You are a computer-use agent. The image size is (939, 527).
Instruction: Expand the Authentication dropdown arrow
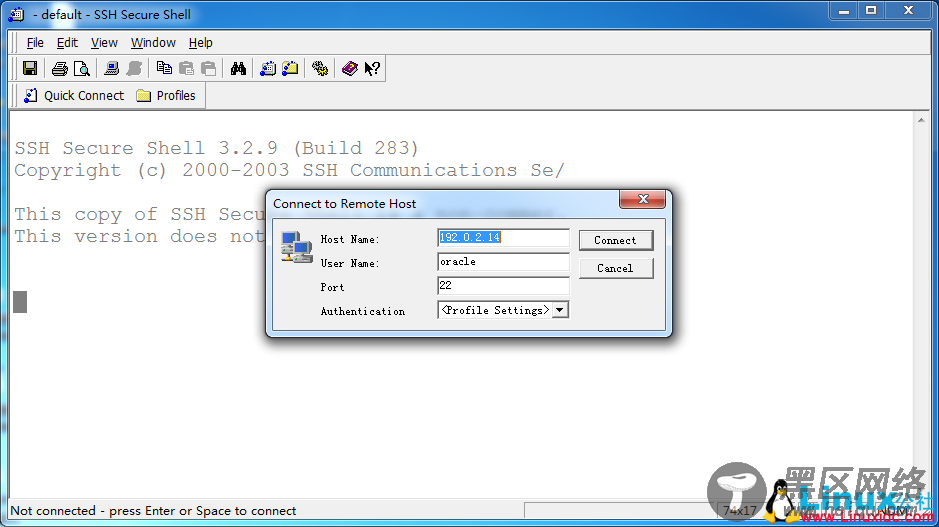click(560, 310)
